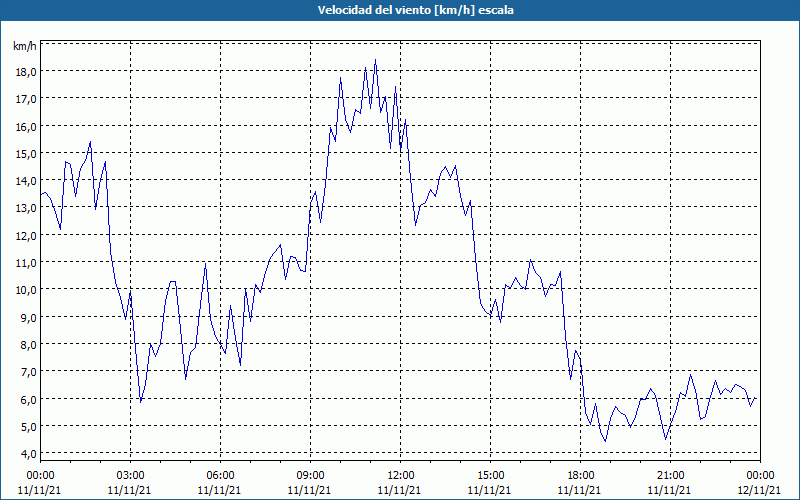The image size is (800, 500).
Task: Click the 5,0 y-axis label
Action: click(29, 427)
